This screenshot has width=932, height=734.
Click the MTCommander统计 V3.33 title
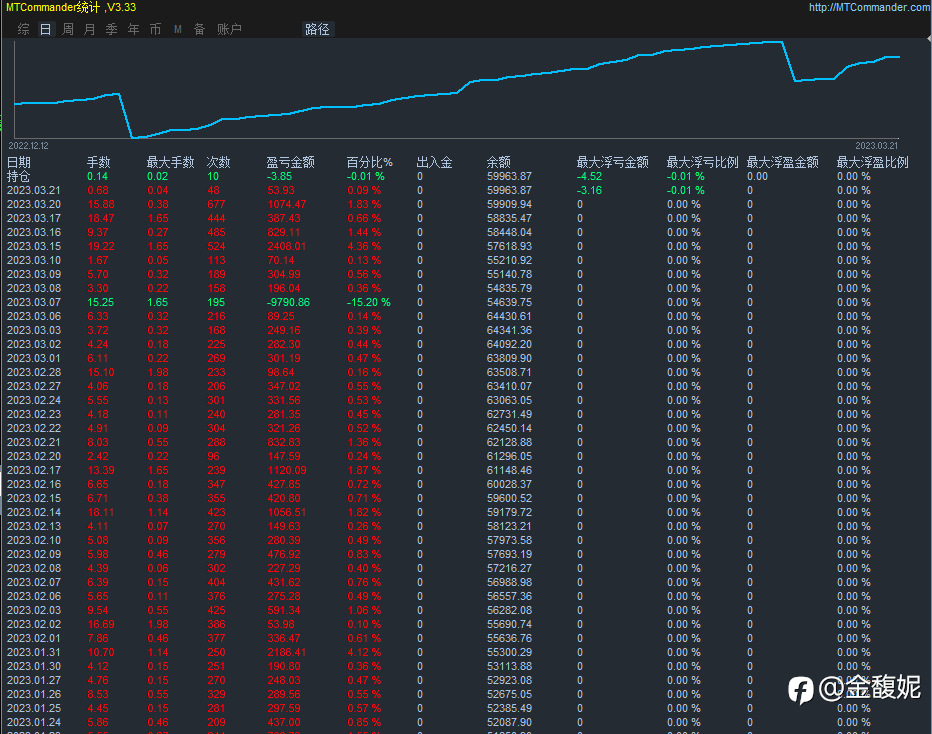(x=71, y=7)
